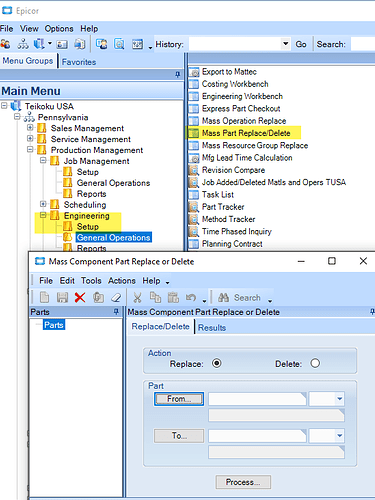375x500 pixels.
Task: Open Task List from the list
Action: click(218, 195)
